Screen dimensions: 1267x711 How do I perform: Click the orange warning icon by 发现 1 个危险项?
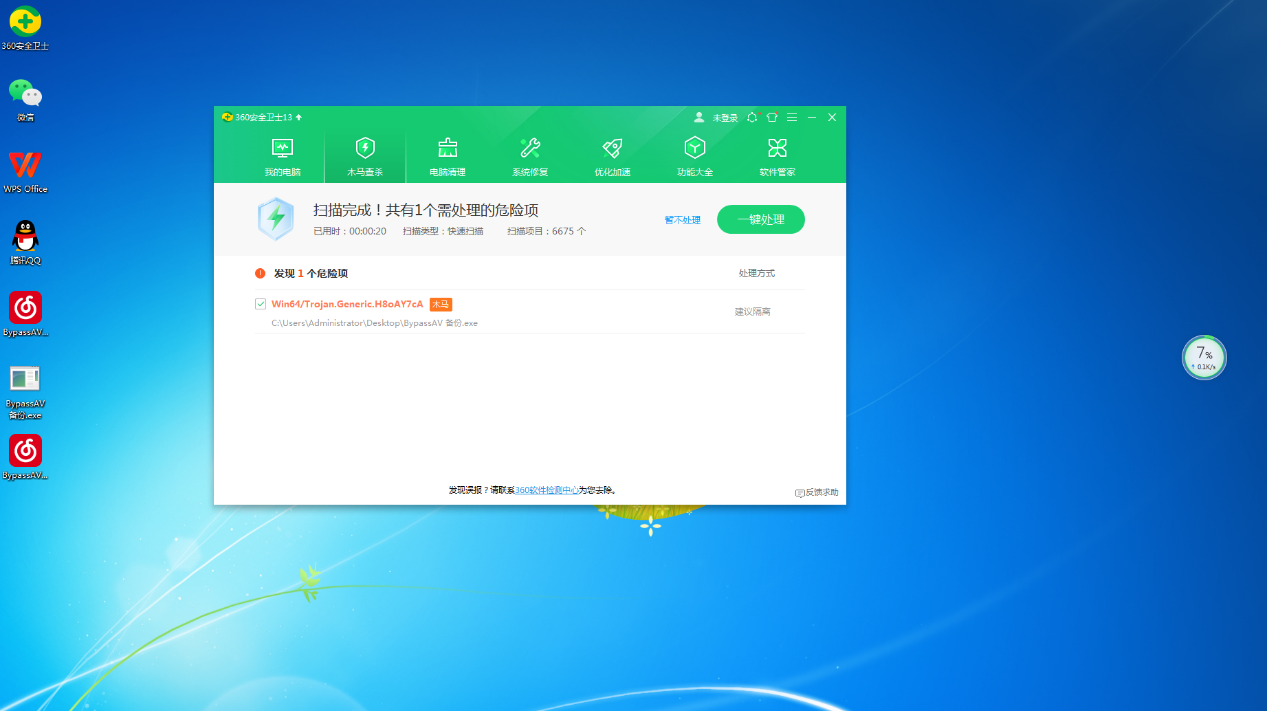pos(260,273)
